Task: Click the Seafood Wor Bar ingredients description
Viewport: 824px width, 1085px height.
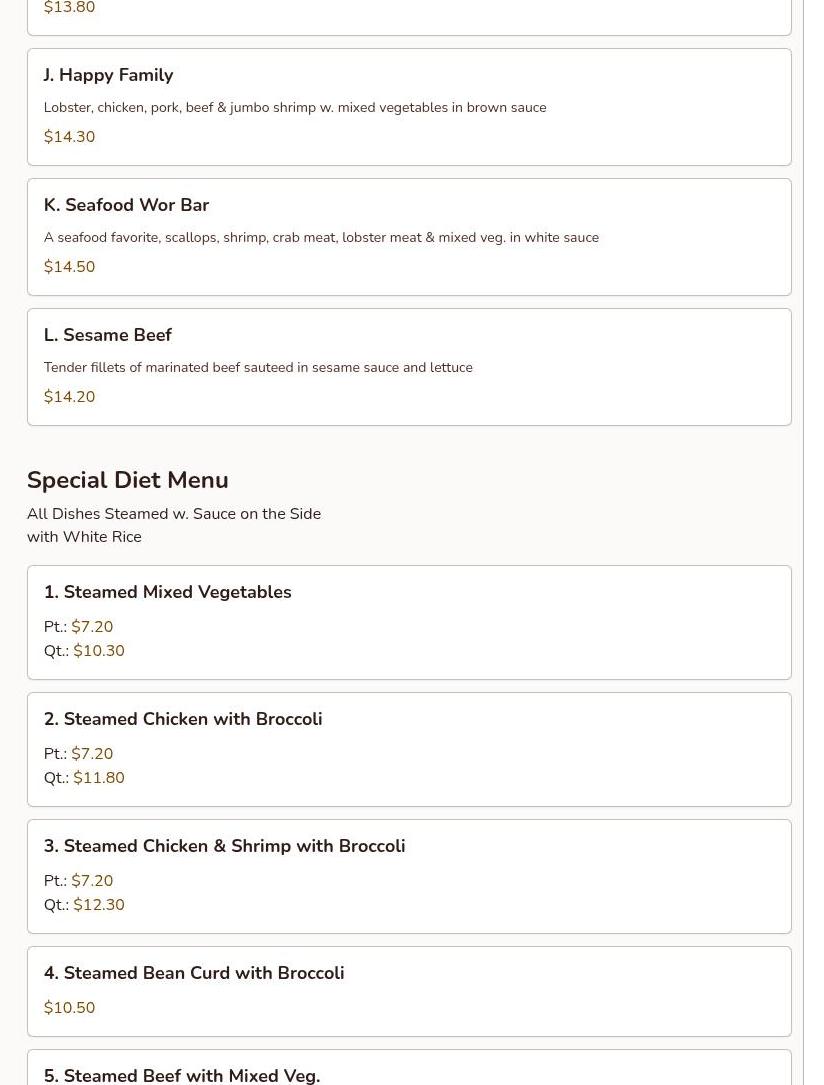Action: (x=321, y=237)
